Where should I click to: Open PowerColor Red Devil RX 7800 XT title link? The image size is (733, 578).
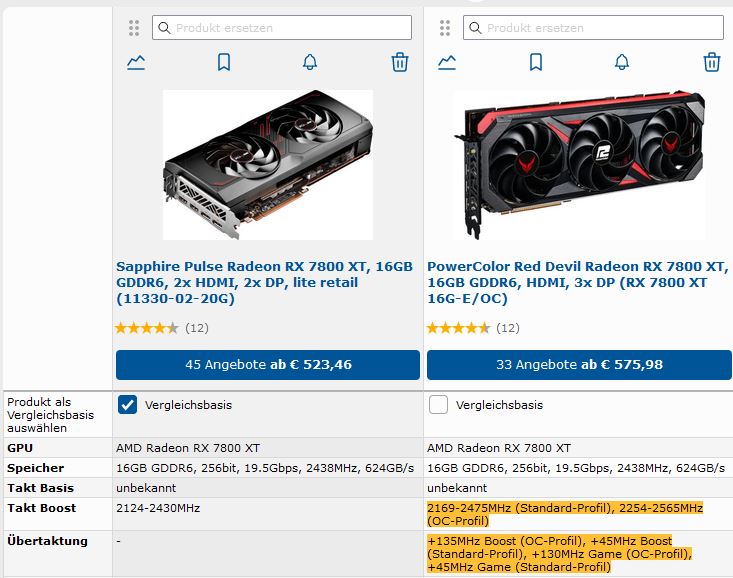pyautogui.click(x=577, y=282)
